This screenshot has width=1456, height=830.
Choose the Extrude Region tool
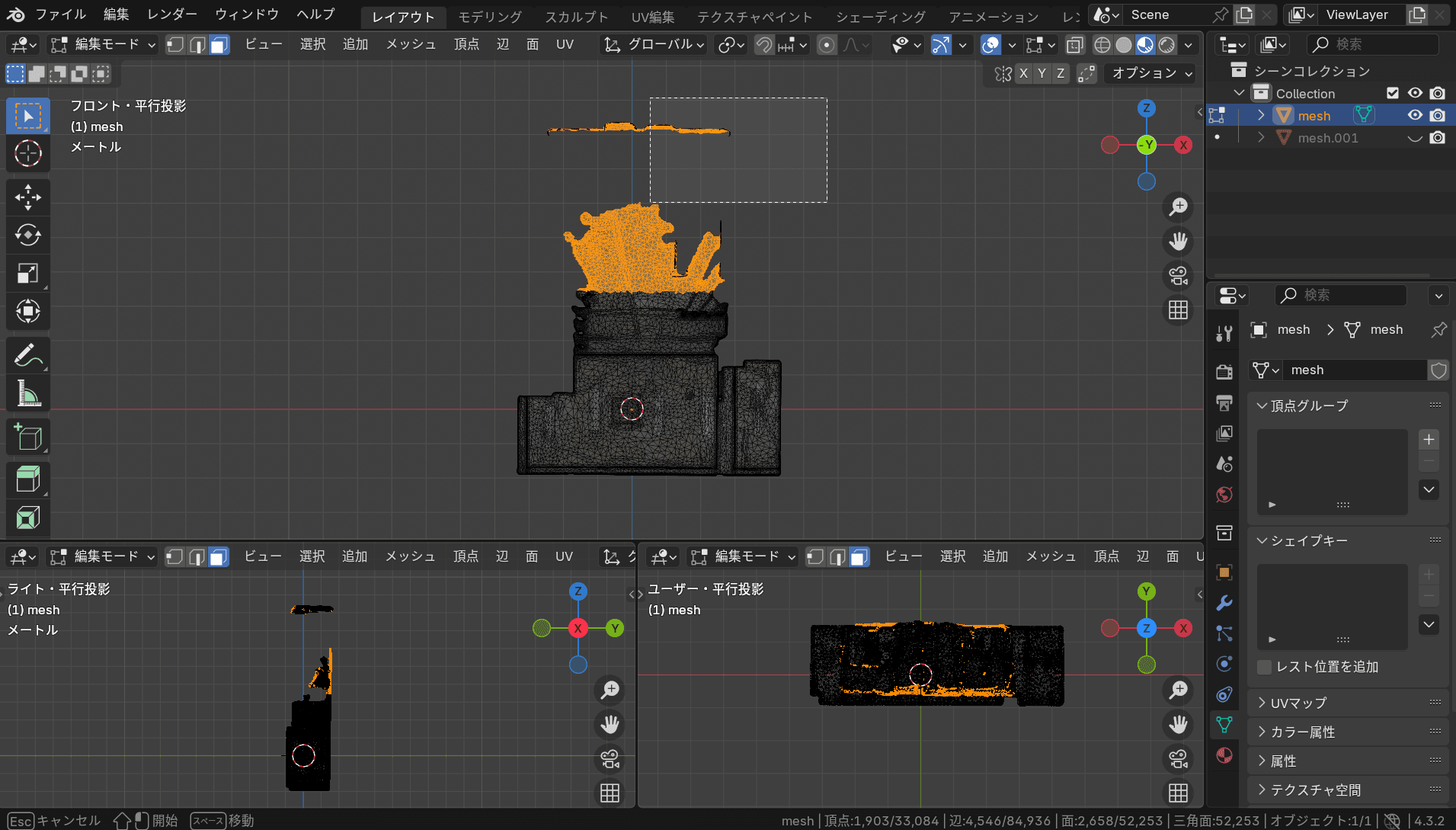click(x=28, y=479)
